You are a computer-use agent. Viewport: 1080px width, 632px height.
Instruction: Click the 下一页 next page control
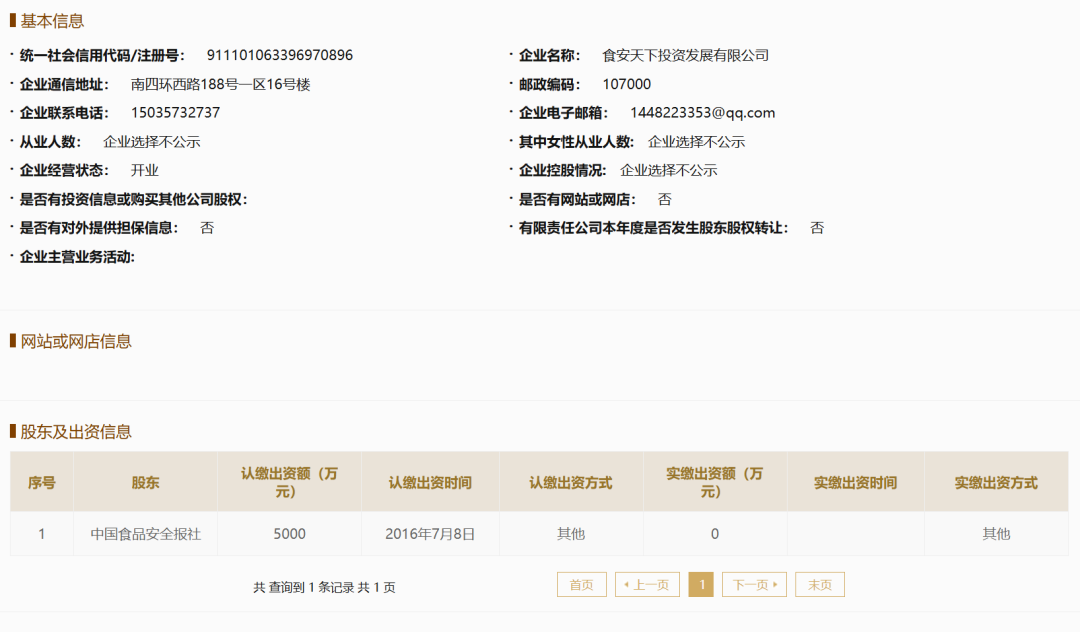[753, 584]
